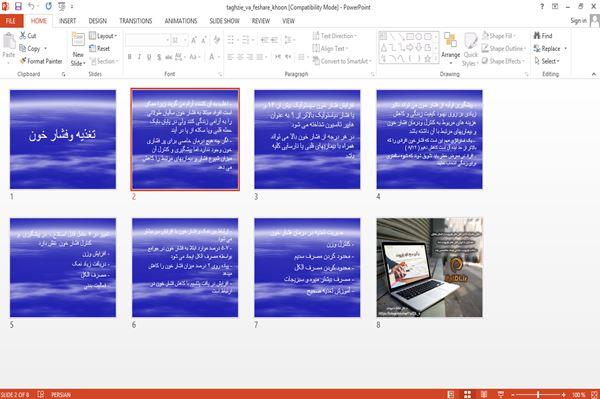Select slide 1 title thumbnail
Viewport: 600px width, 399px height.
(x=63, y=139)
